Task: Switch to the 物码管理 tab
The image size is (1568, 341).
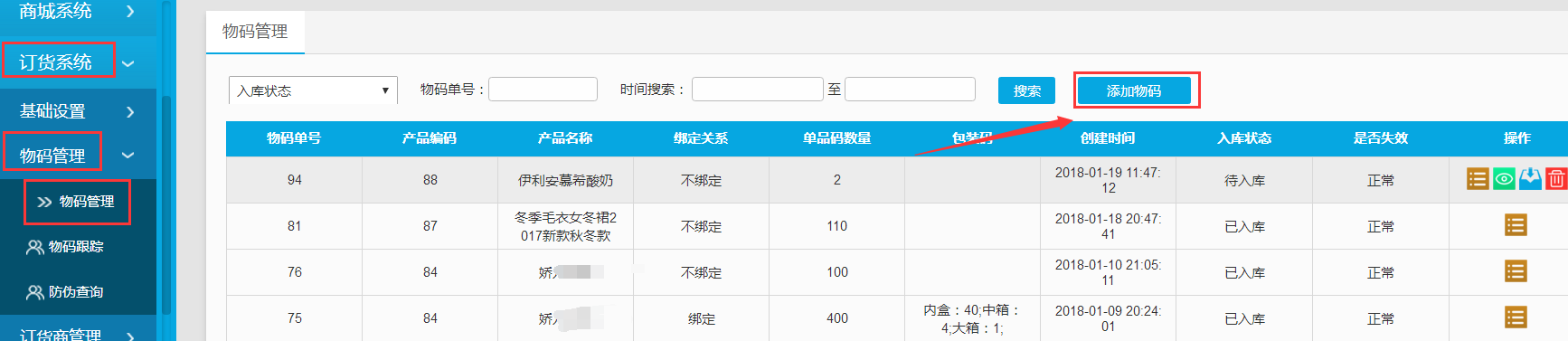Action: pos(255,32)
